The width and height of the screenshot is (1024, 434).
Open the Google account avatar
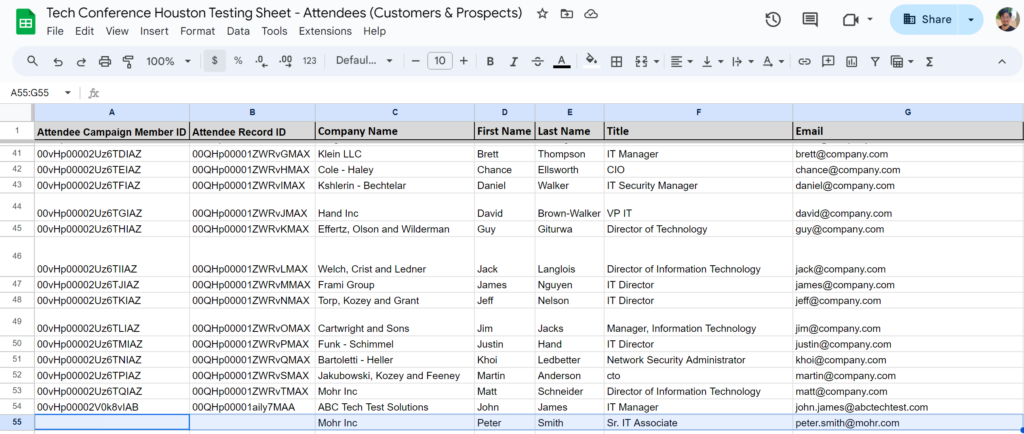point(1006,20)
